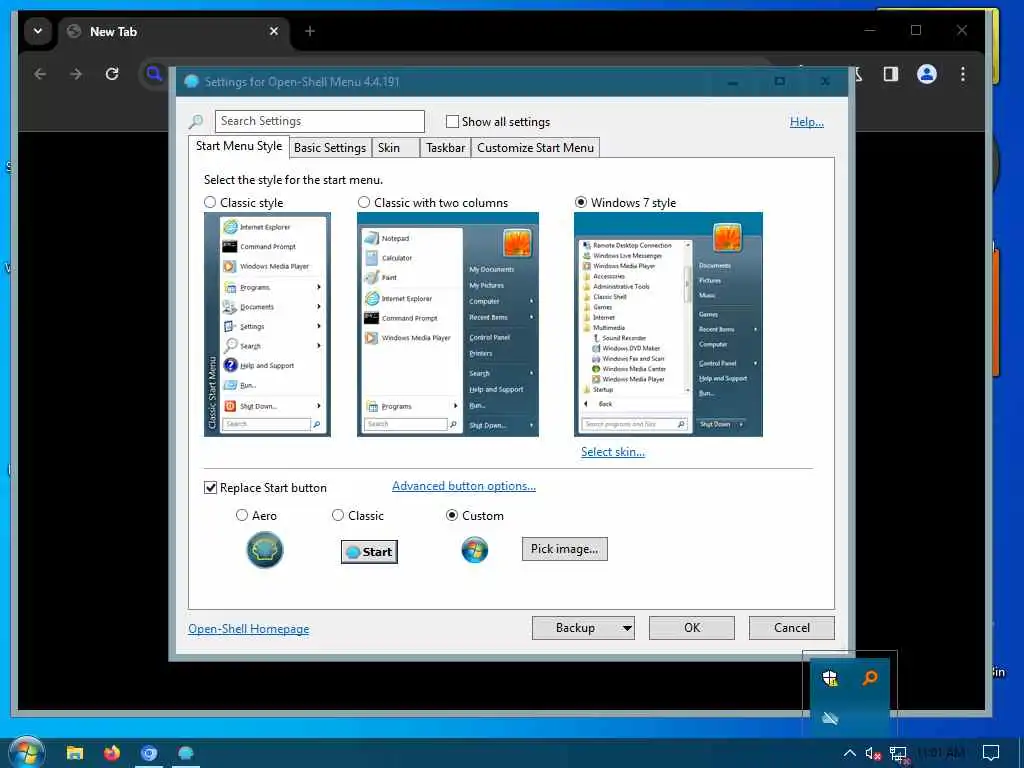Image resolution: width=1024 pixels, height=768 pixels.
Task: Open the Select skin link
Action: tap(613, 452)
